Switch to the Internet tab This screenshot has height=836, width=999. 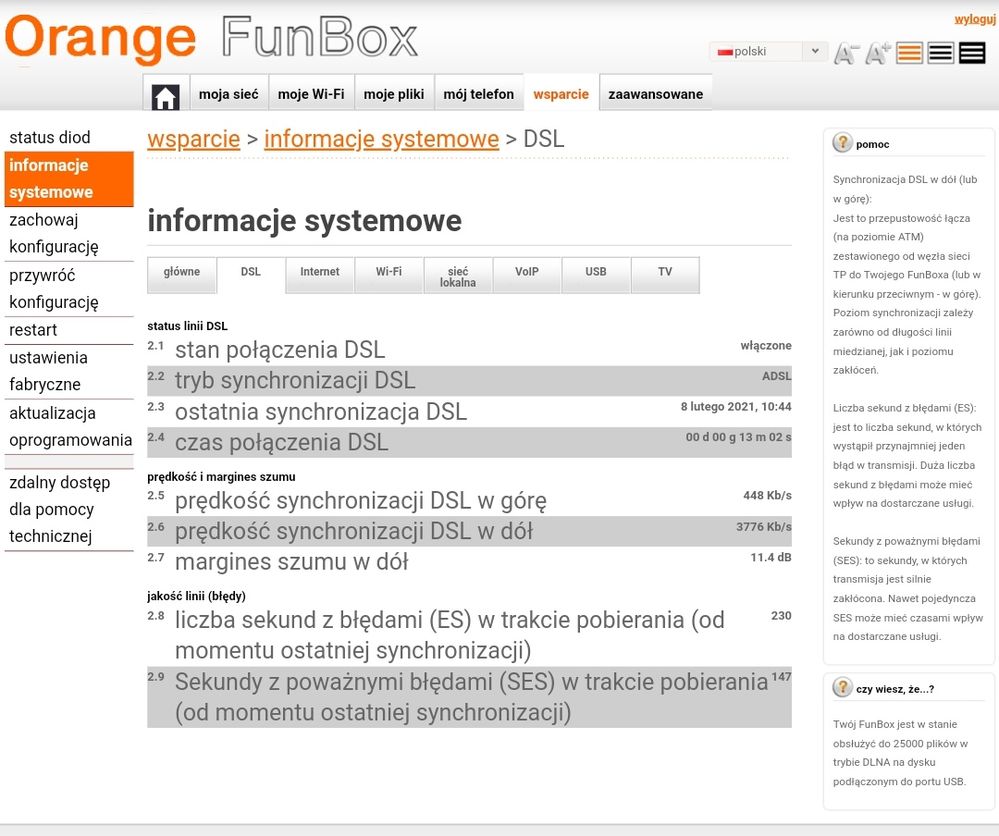[x=320, y=272]
